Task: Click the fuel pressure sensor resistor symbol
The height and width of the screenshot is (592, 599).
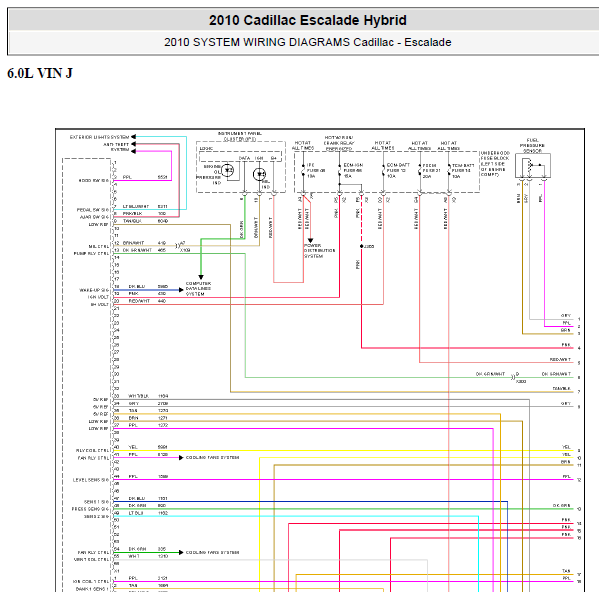Action: click(x=529, y=165)
